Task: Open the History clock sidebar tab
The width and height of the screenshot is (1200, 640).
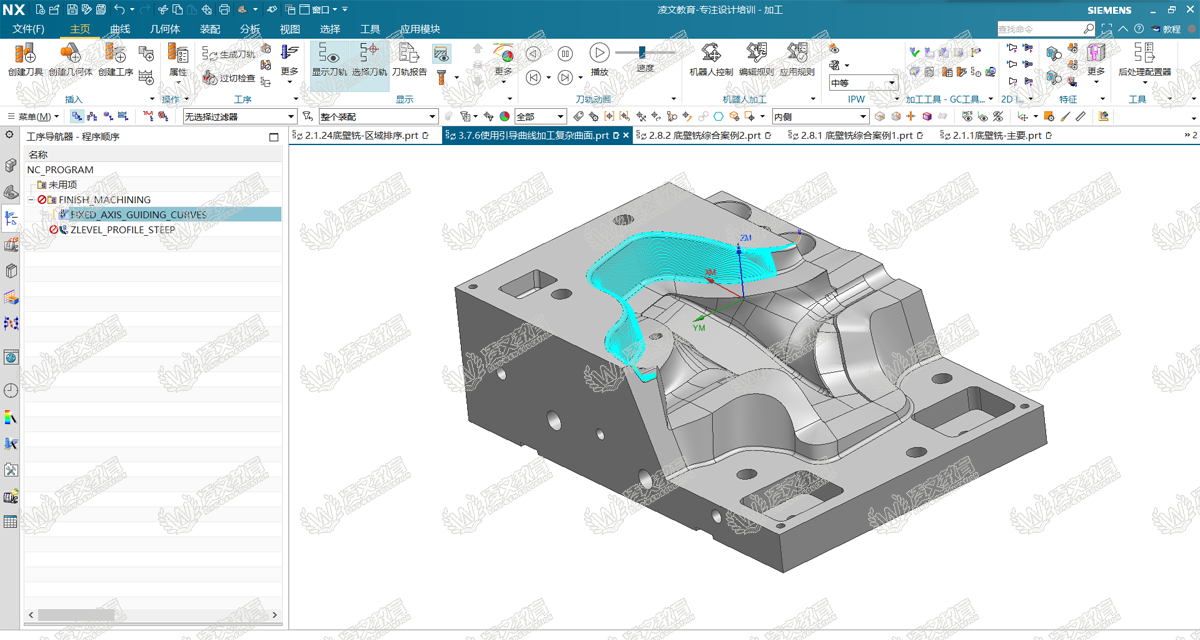Action: tap(11, 390)
